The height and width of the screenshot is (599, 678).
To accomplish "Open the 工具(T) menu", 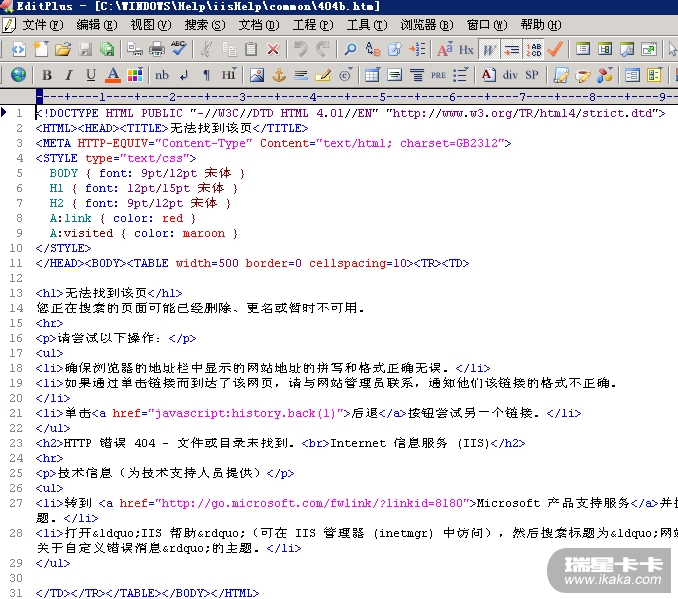I will pyautogui.click(x=366, y=24).
